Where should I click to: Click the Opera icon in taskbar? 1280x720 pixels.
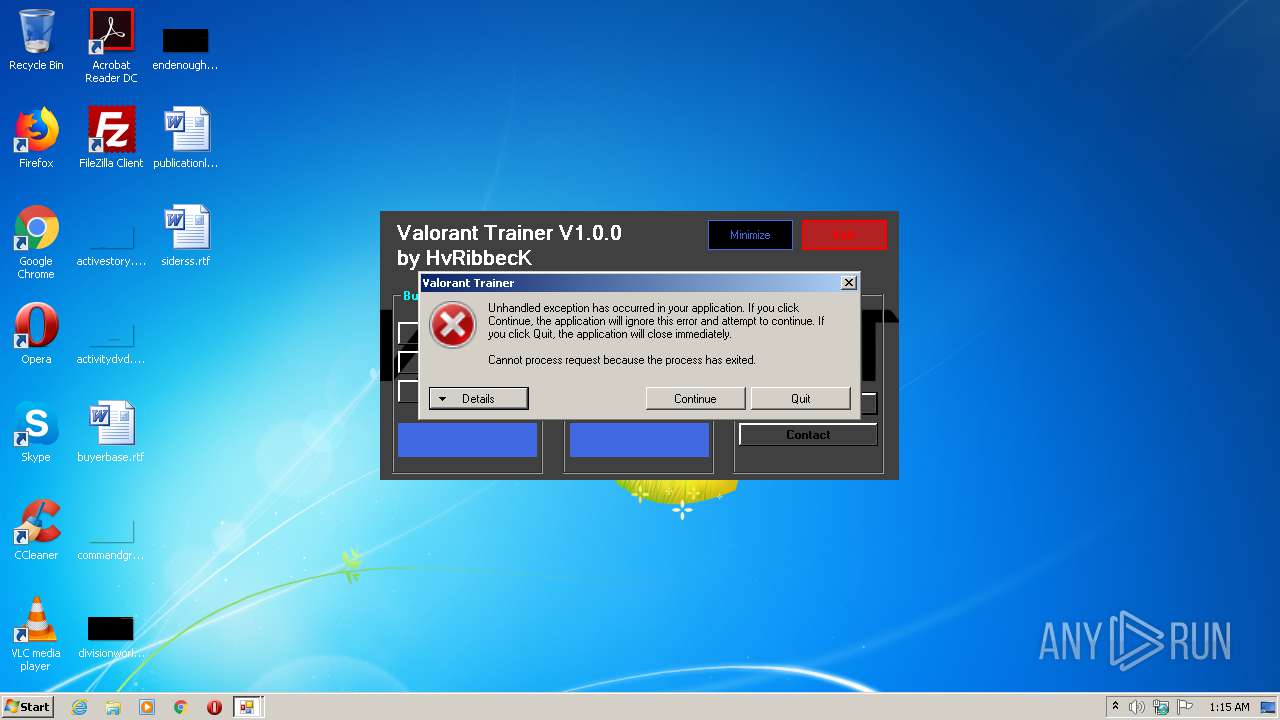pyautogui.click(x=214, y=707)
